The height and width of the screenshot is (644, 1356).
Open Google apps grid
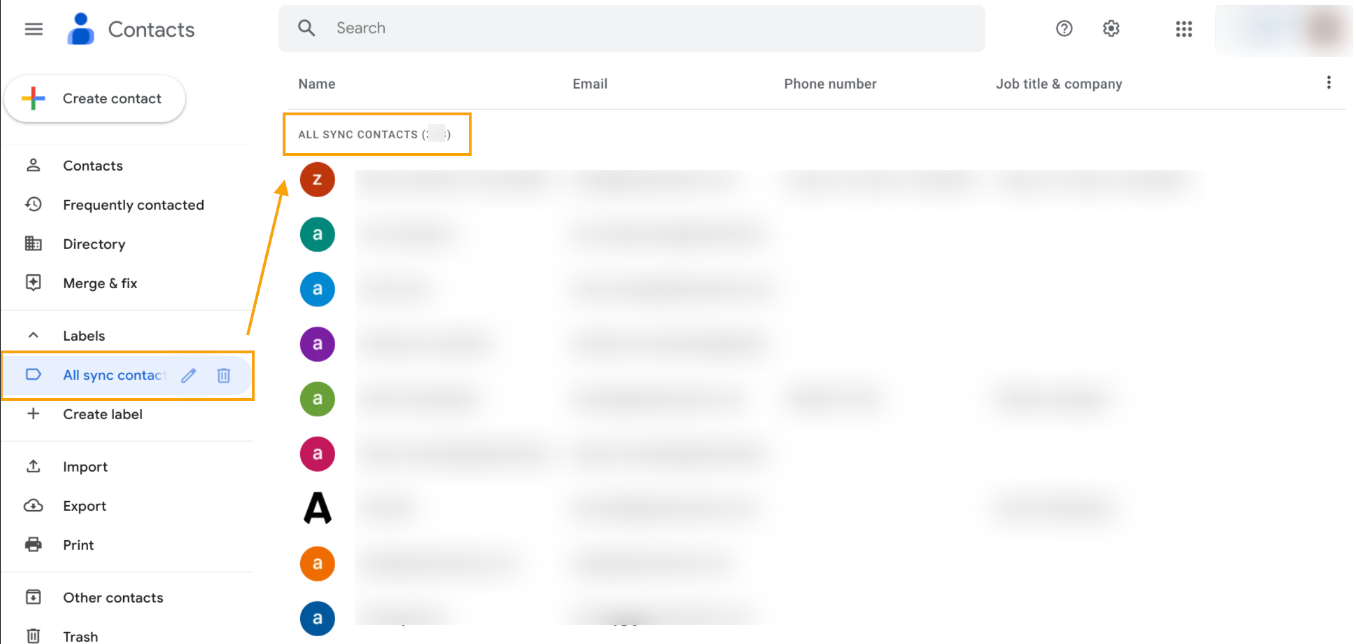coord(1184,28)
